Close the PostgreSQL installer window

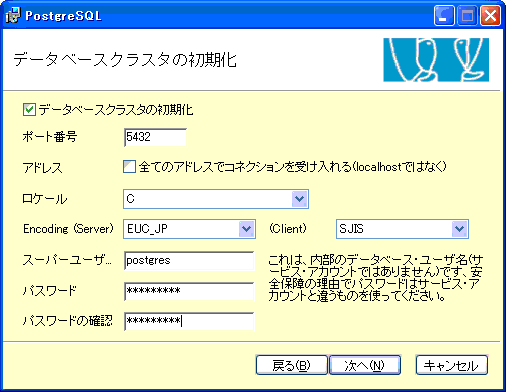[490, 15]
